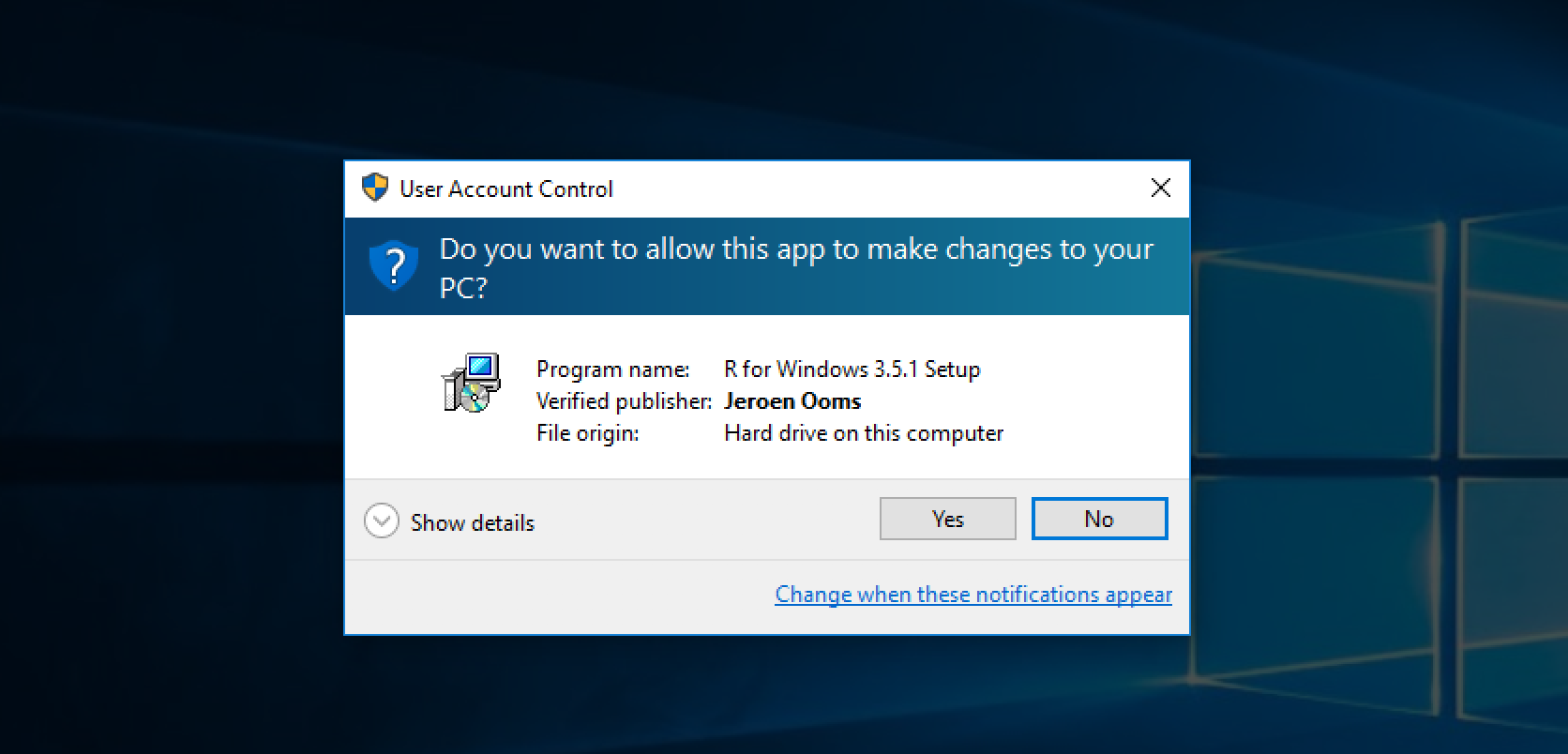Click the R setup installer icon

[471, 383]
